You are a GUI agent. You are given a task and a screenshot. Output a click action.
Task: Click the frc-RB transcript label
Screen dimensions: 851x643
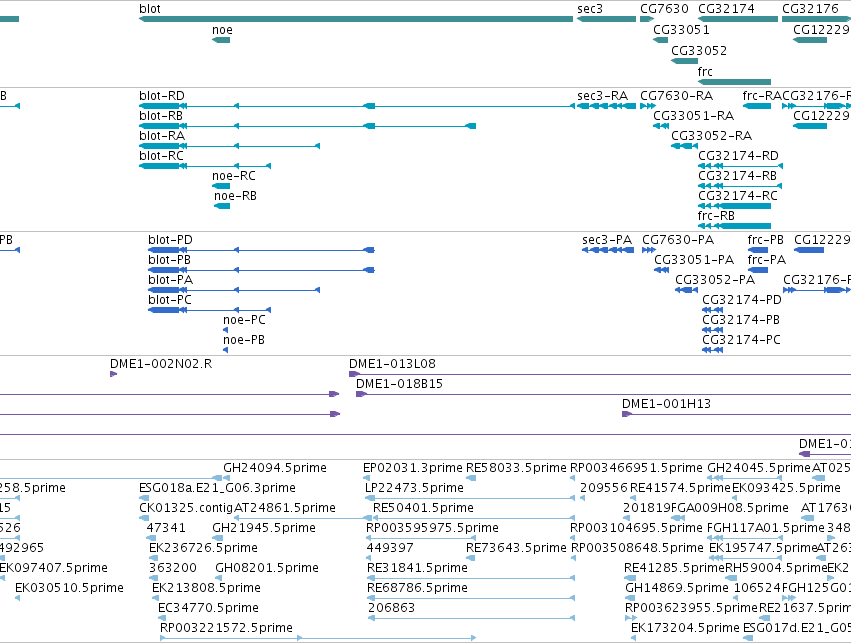716,216
